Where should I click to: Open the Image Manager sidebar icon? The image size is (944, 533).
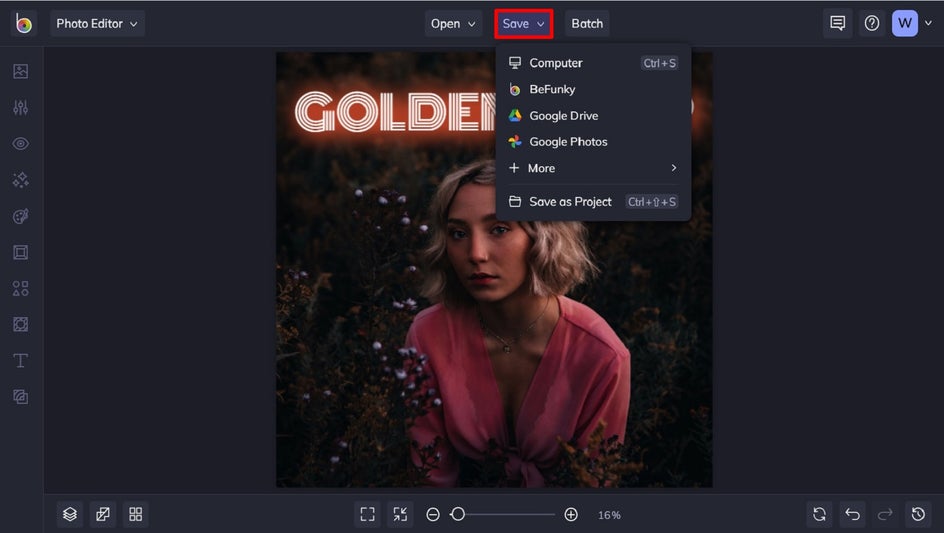(x=21, y=72)
